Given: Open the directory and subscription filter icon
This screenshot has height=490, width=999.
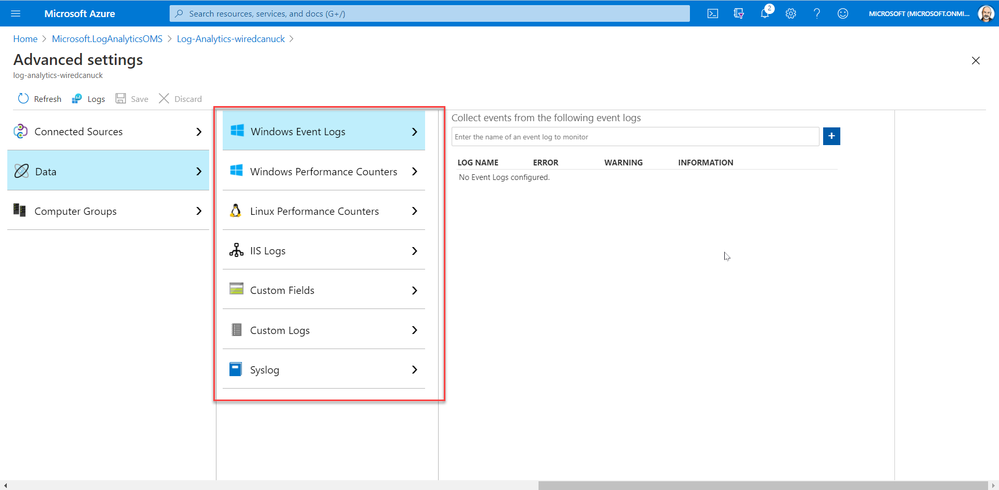Looking at the screenshot, I should 739,13.
